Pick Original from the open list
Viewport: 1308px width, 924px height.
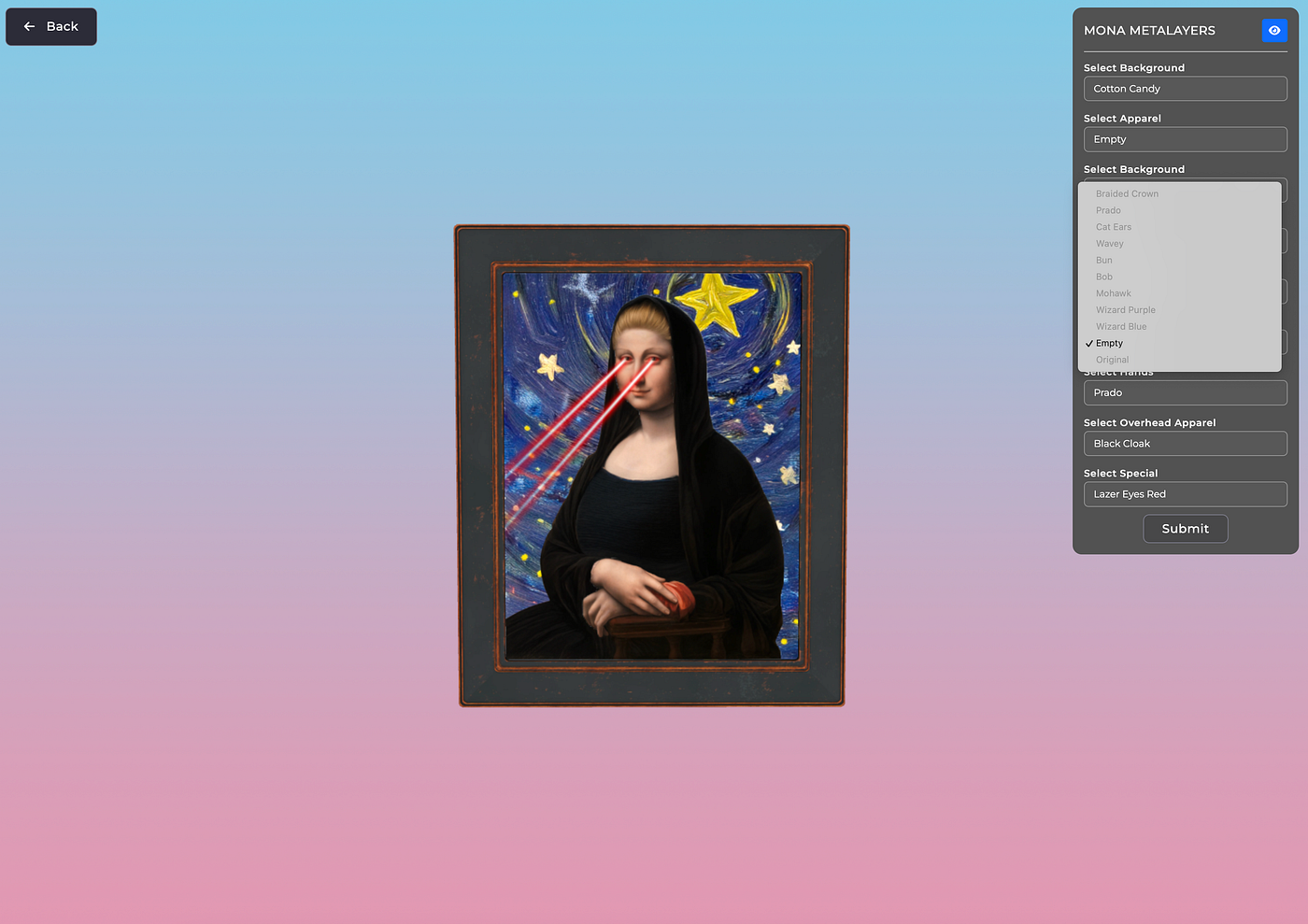coord(1179,360)
